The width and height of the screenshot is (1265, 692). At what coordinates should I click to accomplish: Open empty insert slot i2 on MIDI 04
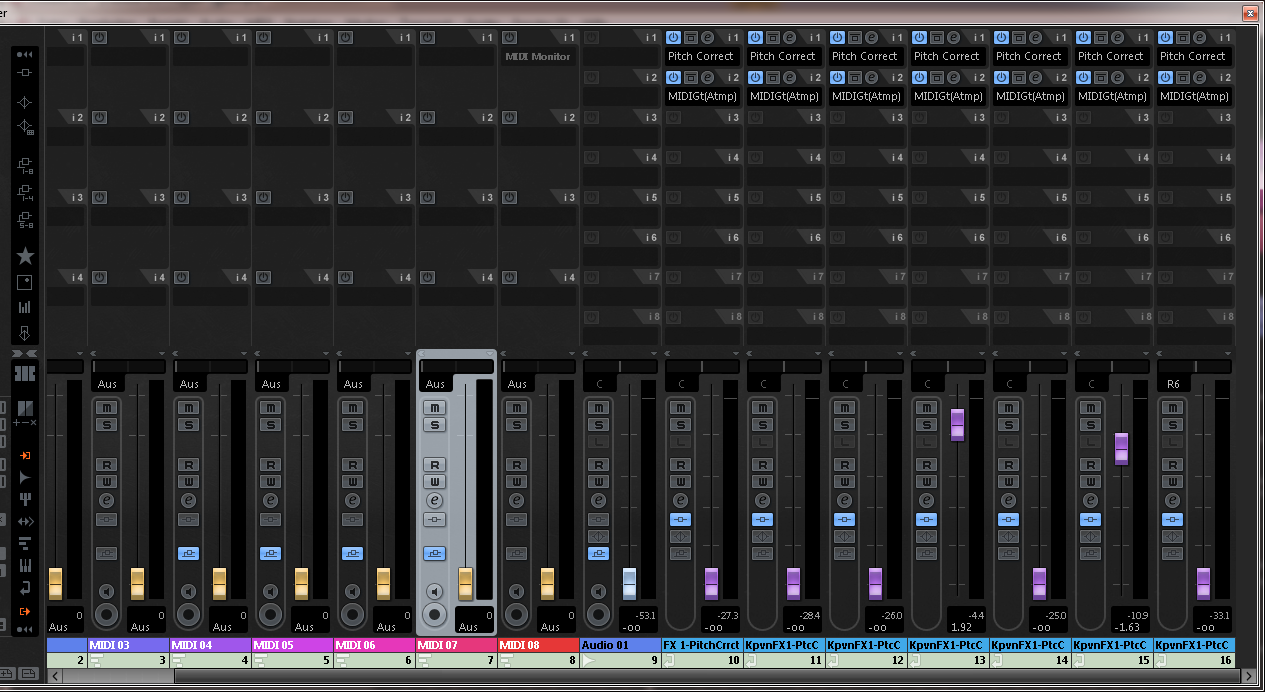coord(209,136)
